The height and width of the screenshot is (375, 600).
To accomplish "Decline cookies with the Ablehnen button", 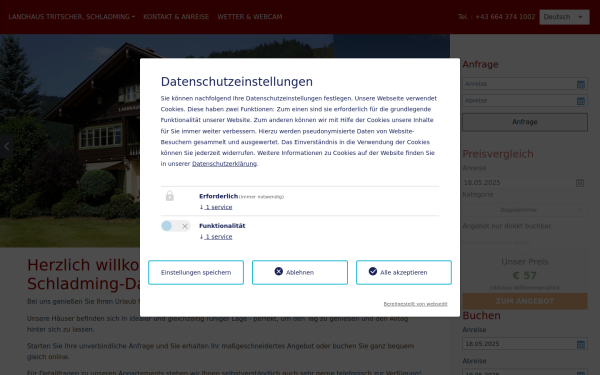I will [300, 272].
